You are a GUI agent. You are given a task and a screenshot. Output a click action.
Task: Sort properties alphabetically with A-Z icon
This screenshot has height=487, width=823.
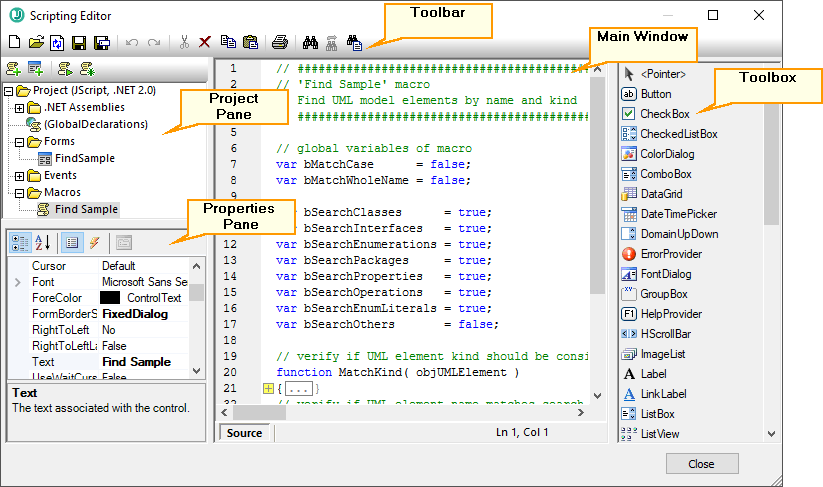(43, 242)
